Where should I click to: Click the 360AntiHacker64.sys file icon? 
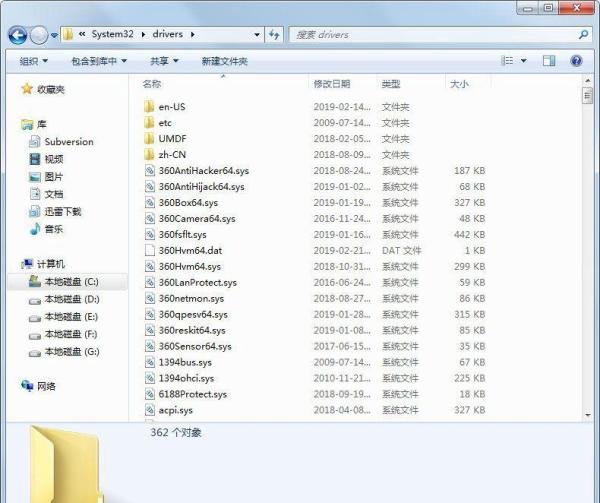click(150, 171)
